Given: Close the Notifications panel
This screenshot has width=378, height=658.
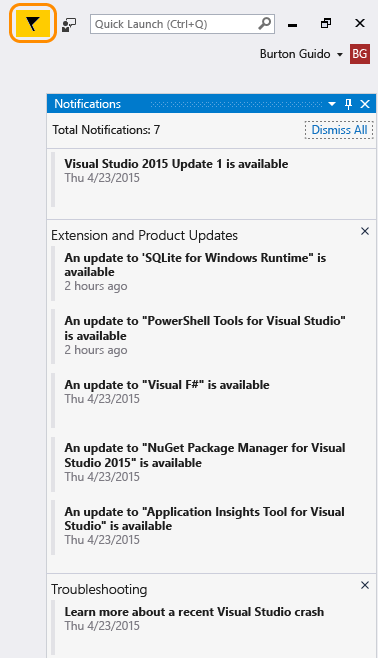Looking at the screenshot, I should pos(365,104).
